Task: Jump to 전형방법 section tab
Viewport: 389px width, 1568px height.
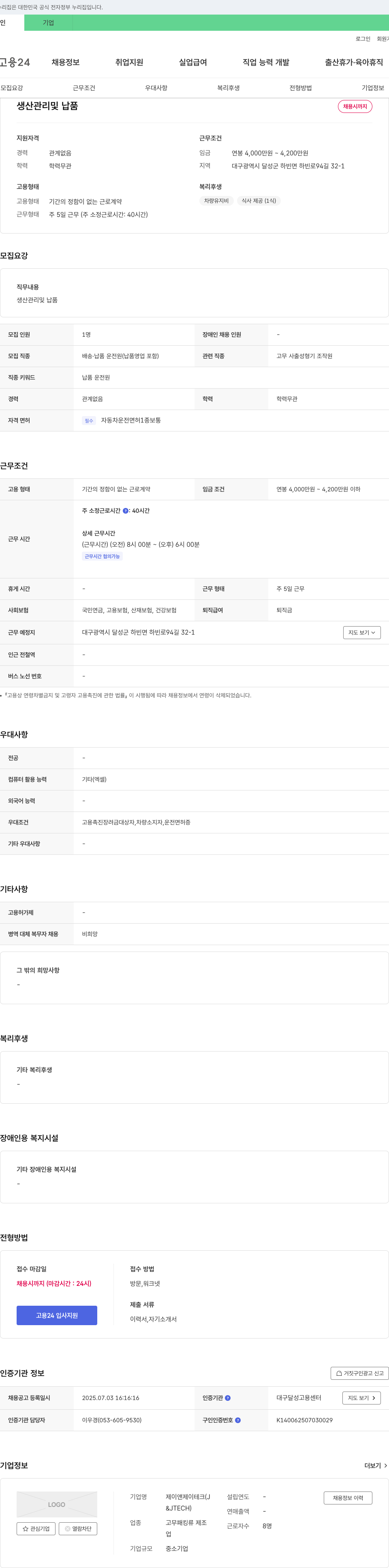Action: [x=301, y=88]
